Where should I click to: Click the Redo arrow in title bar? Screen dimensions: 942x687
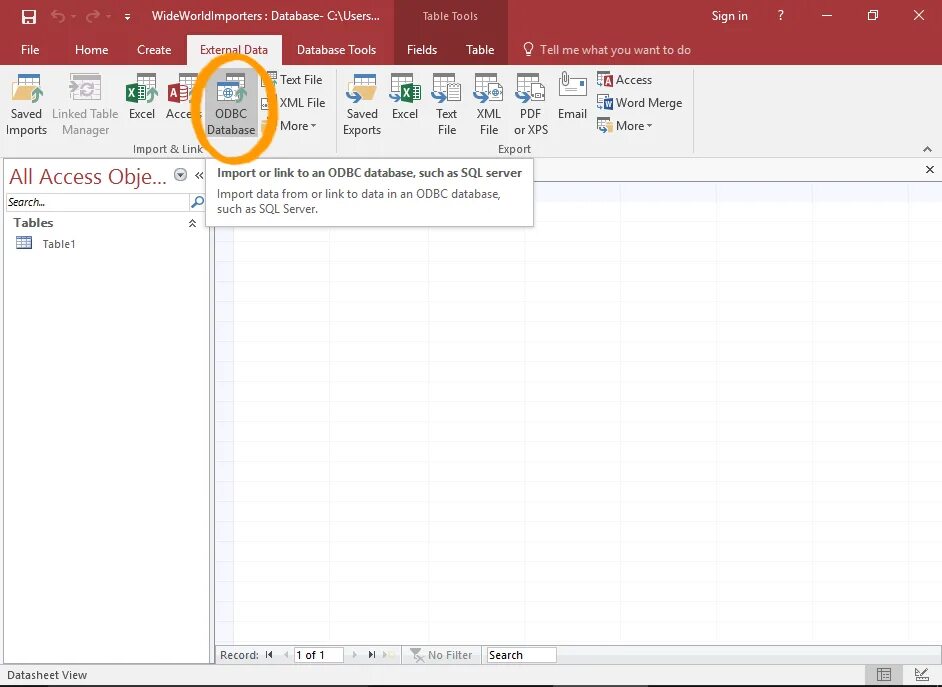(93, 16)
